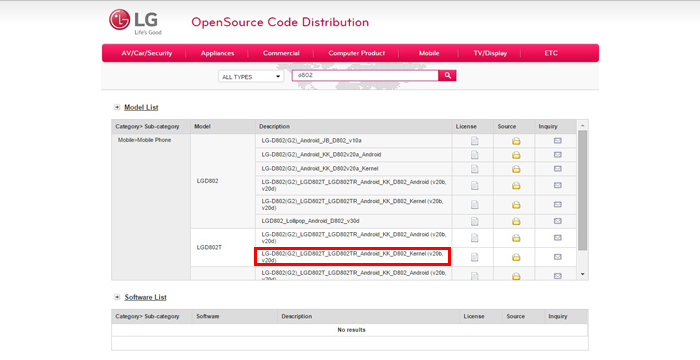Download source for Android_JB_D802_v10a row
The width and height of the screenshot is (700, 360).
(x=516, y=141)
